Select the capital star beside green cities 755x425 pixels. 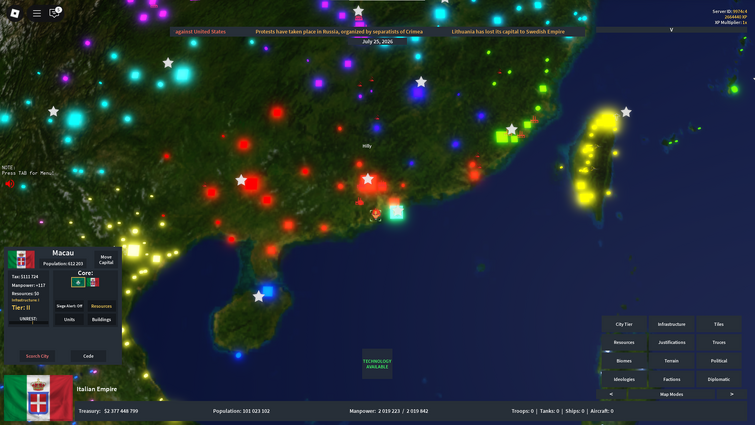[x=511, y=129]
